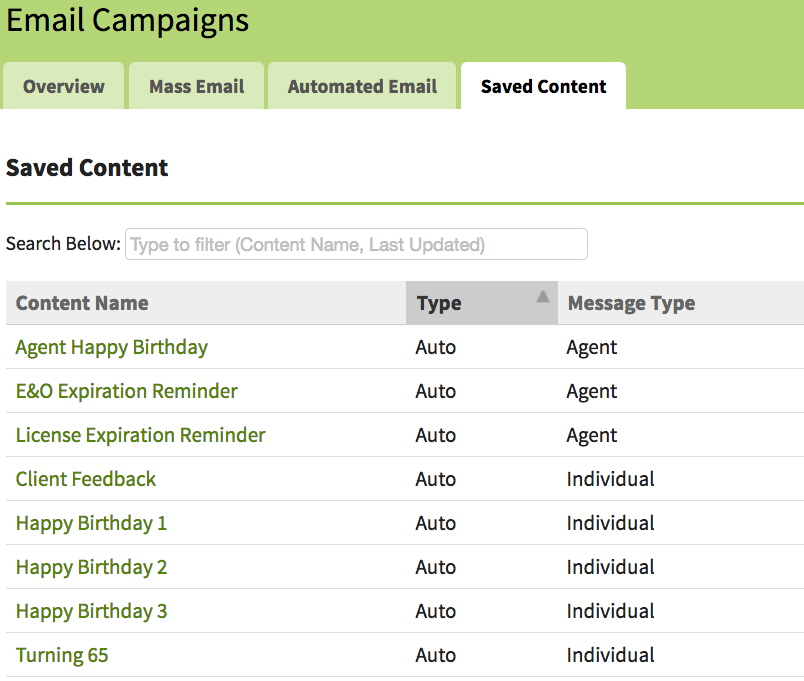Viewport: 804px width, 681px height.
Task: Click the Email Campaigns page heading
Action: (128, 20)
